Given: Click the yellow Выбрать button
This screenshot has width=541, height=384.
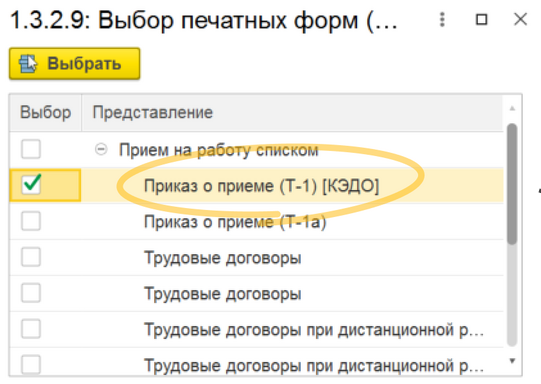Looking at the screenshot, I should coord(75,64).
